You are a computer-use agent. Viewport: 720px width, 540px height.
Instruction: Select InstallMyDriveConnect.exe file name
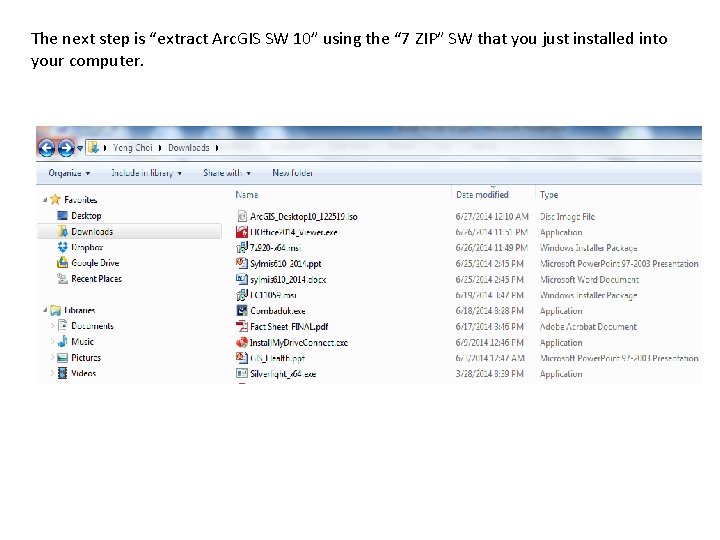pyautogui.click(x=299, y=343)
